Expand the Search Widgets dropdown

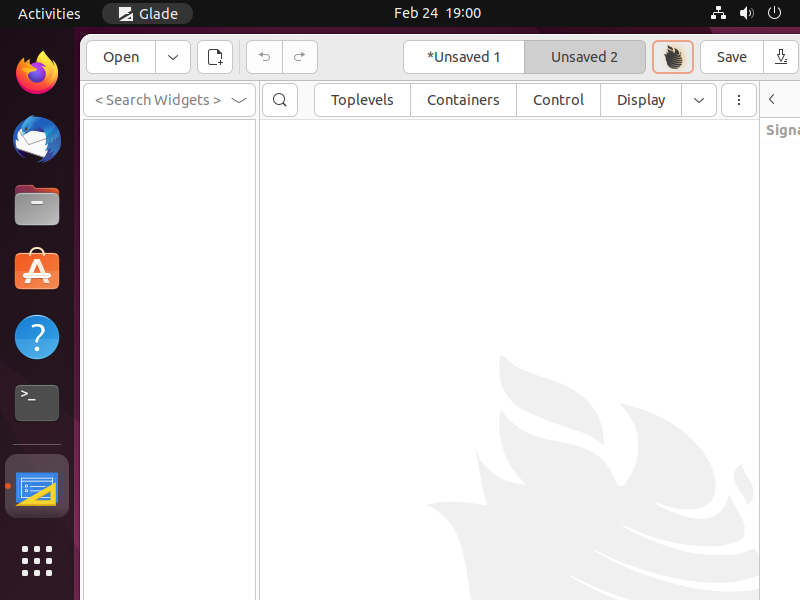click(239, 100)
